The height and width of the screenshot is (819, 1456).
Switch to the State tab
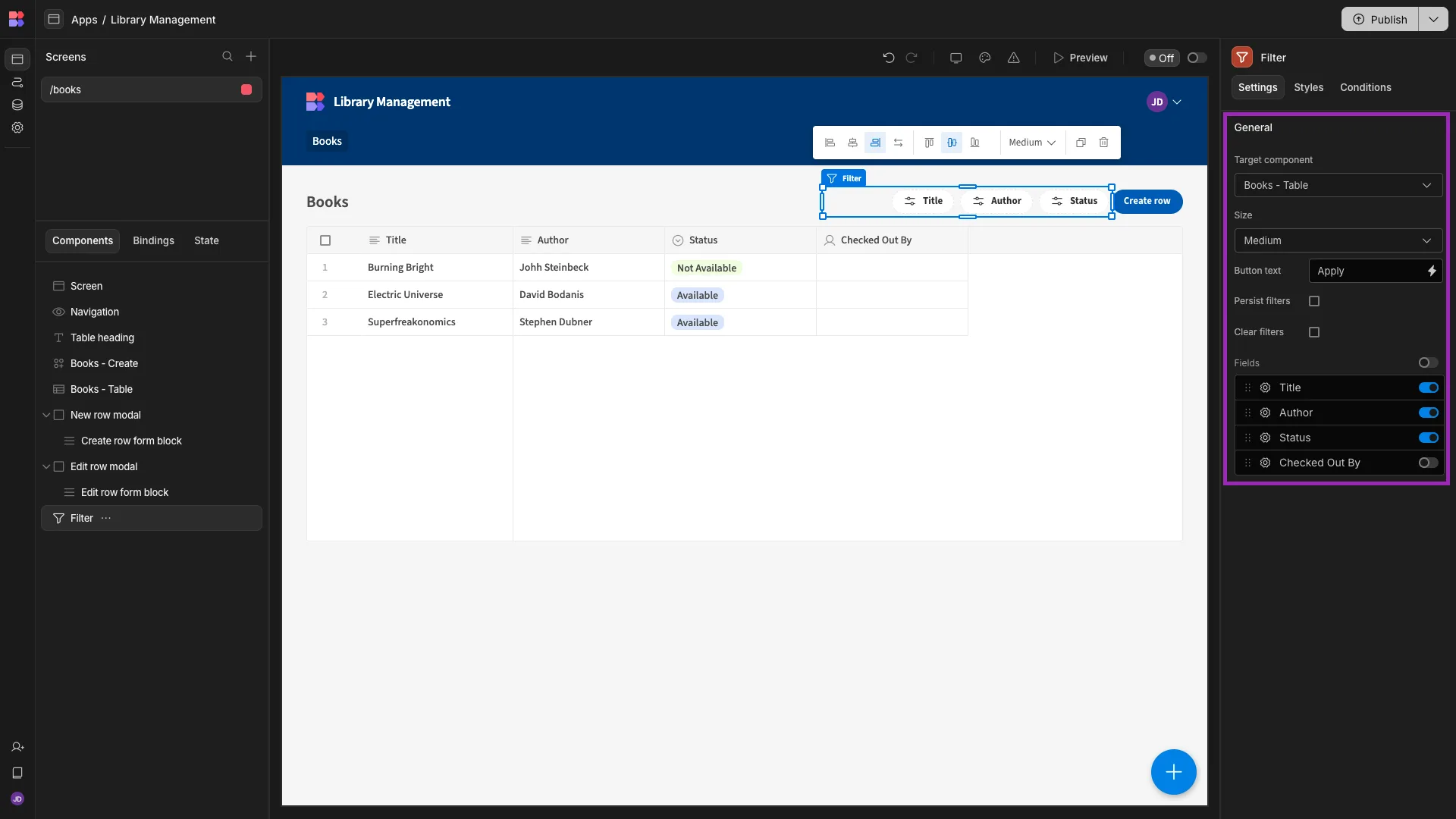coord(206,240)
